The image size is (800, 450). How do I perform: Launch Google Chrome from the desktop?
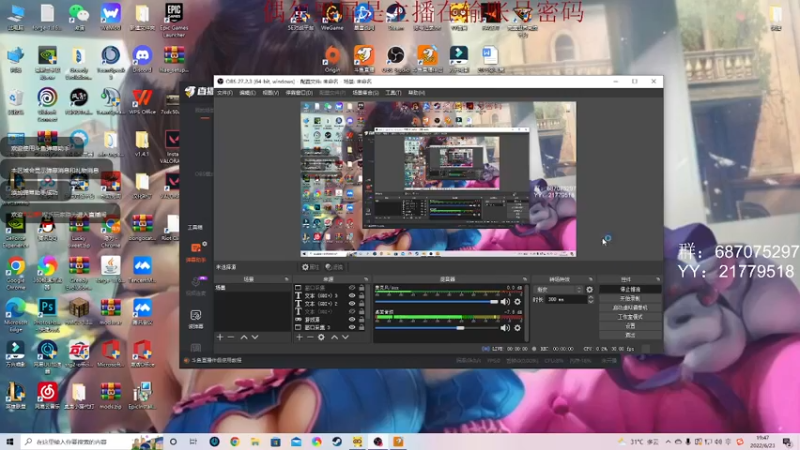point(16,273)
